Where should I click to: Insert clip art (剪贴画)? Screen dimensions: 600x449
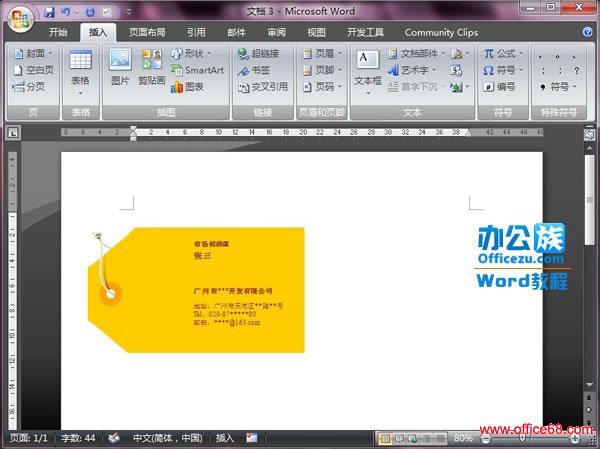coord(152,67)
